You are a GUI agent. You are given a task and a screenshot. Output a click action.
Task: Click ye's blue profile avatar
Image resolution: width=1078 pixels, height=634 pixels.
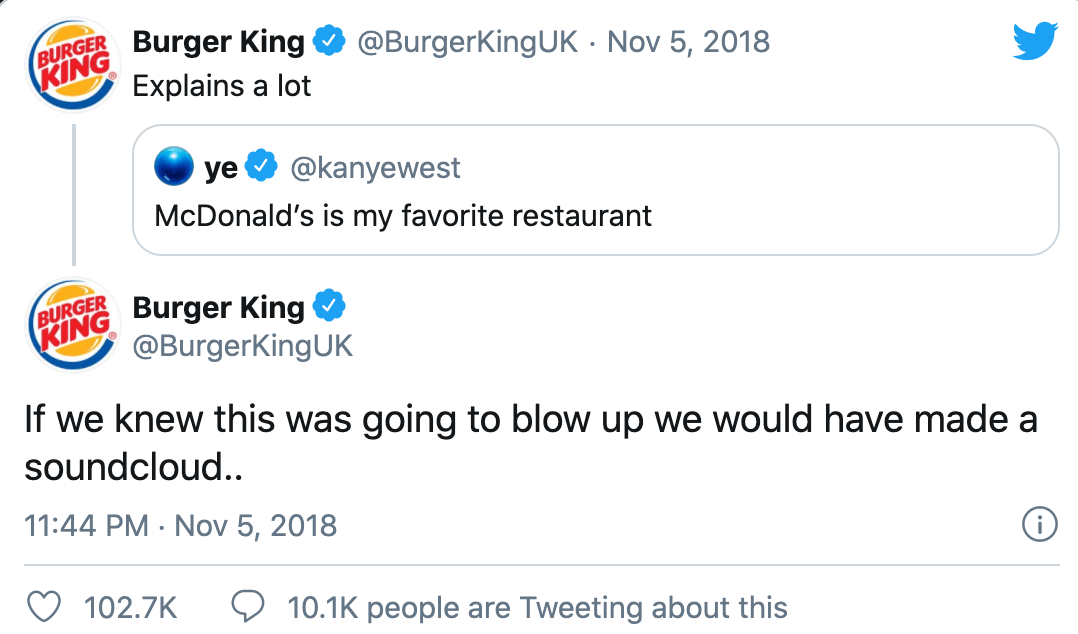pos(174,167)
